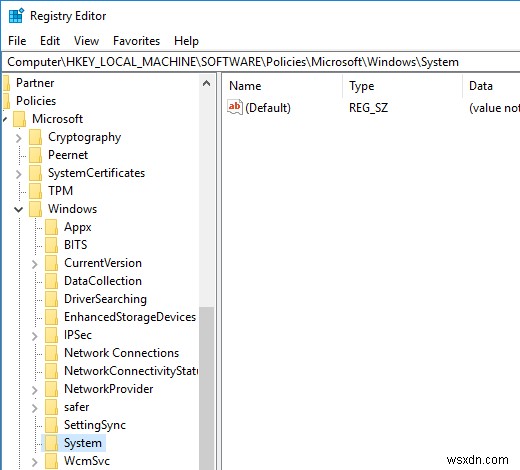Expand the NetworkProvider key

pos(35,390)
